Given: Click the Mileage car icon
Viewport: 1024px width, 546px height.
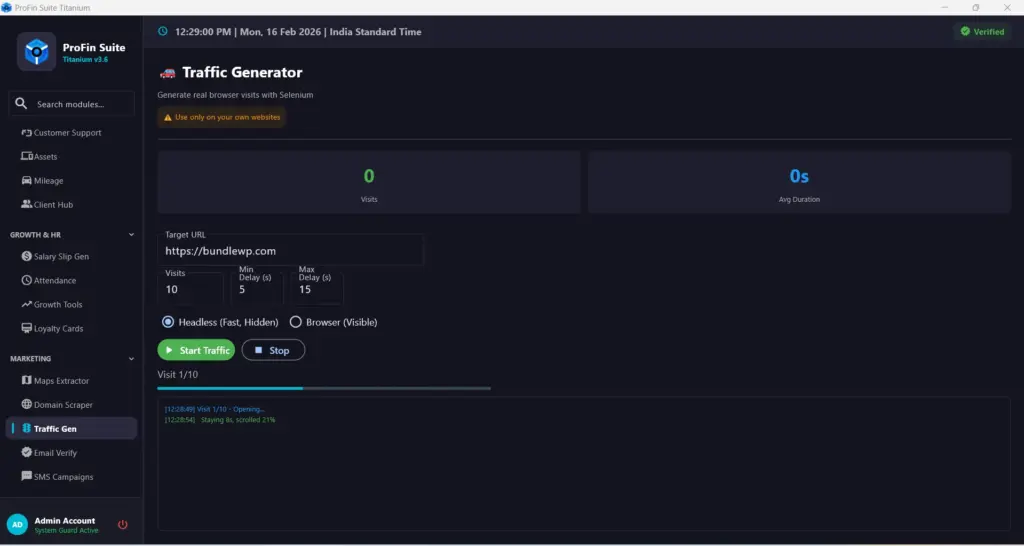Looking at the screenshot, I should pos(27,180).
